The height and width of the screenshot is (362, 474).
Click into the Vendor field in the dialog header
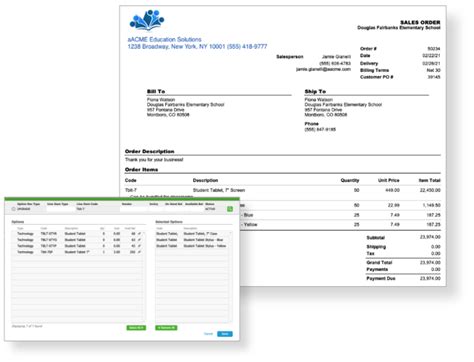134,209
